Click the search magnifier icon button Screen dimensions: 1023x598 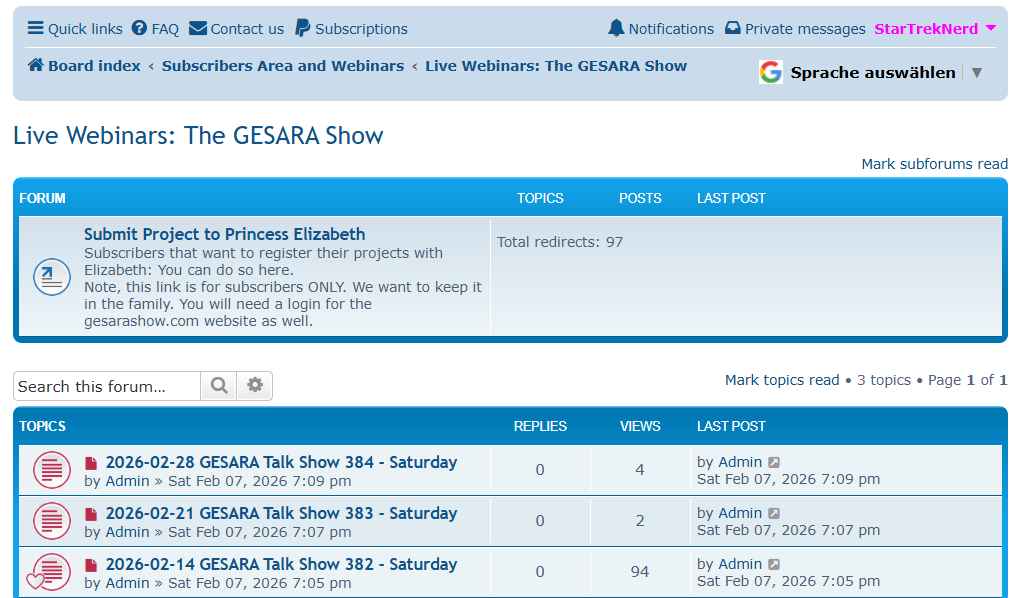tap(219, 386)
